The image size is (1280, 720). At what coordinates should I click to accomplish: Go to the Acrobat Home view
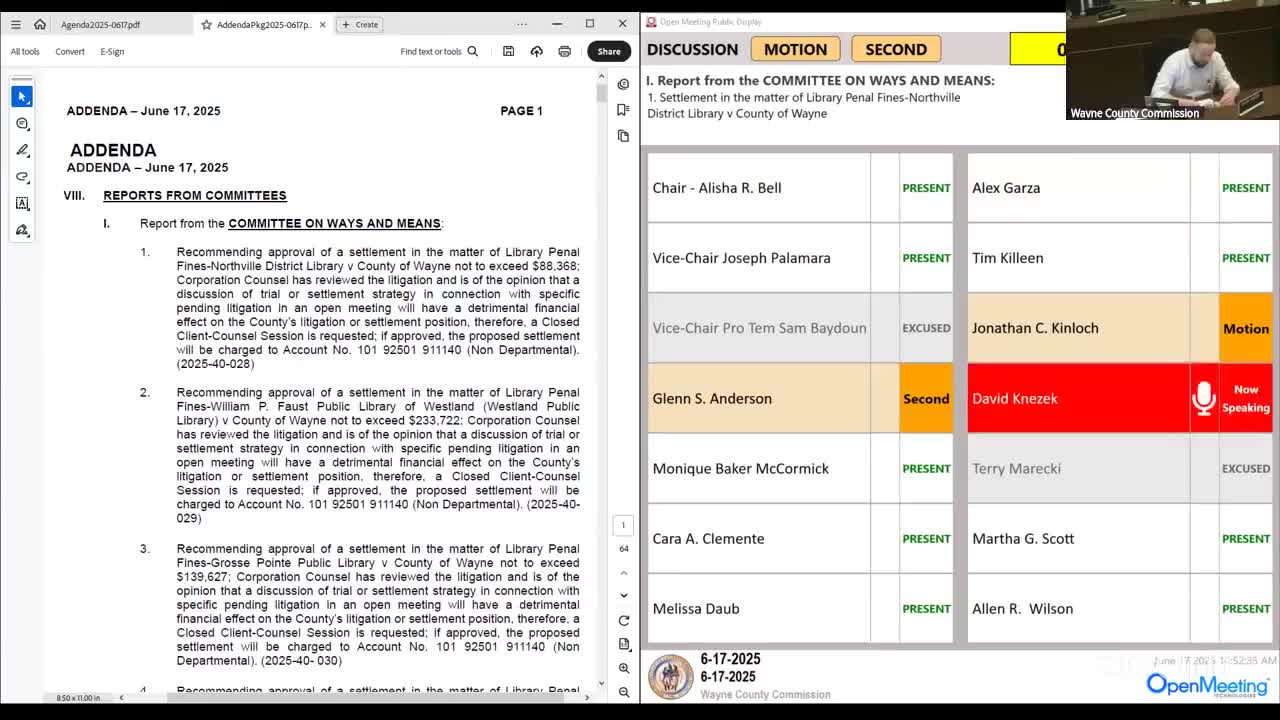[40, 24]
